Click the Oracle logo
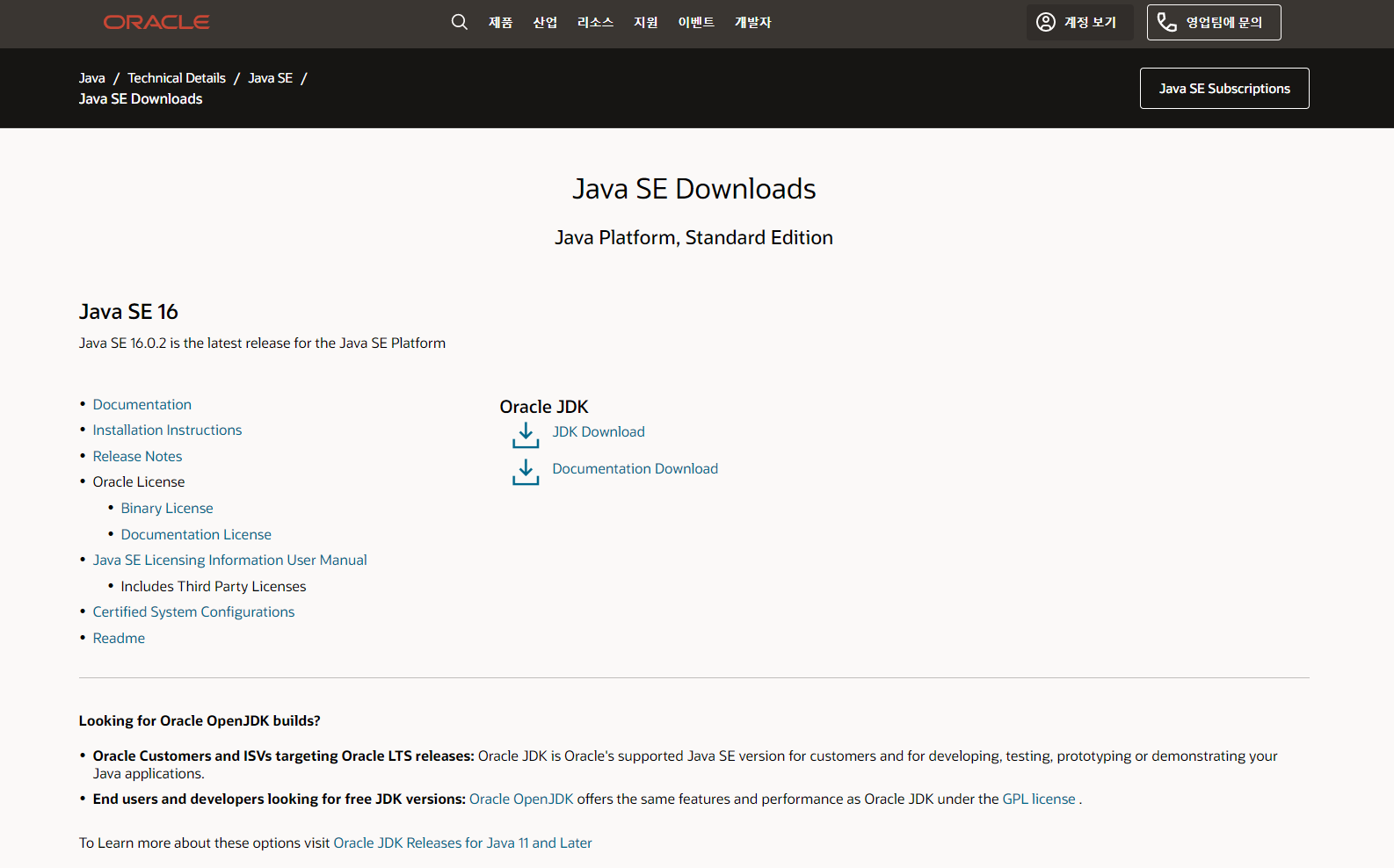 pyautogui.click(x=156, y=22)
